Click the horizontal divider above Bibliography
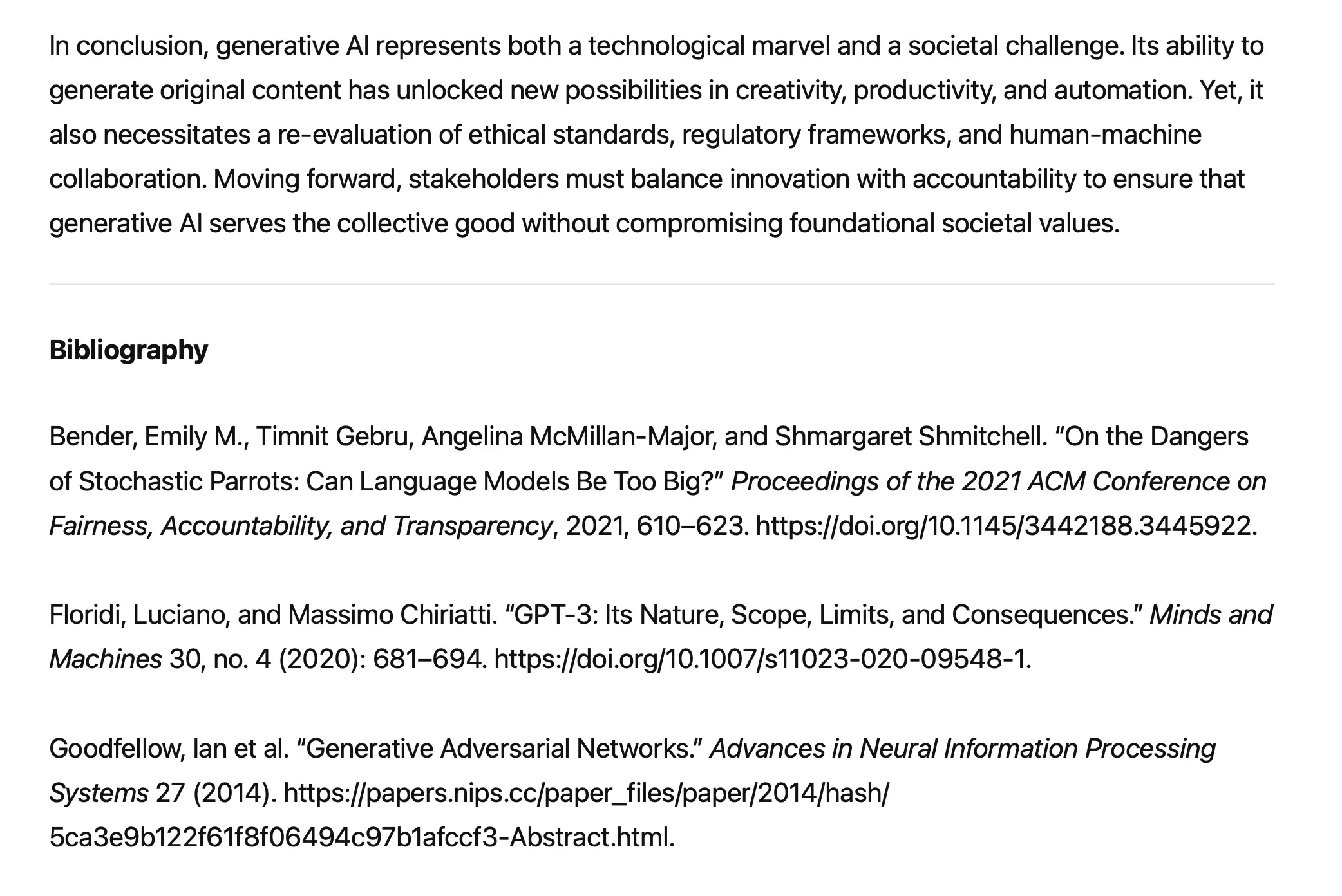 click(662, 284)
